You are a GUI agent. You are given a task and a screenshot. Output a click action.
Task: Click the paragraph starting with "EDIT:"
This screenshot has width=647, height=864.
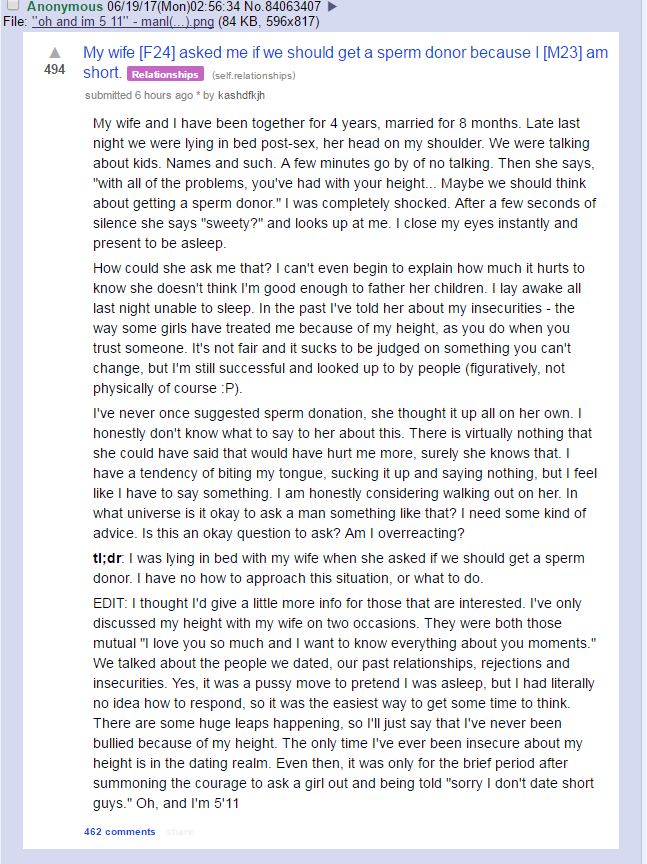point(340,701)
